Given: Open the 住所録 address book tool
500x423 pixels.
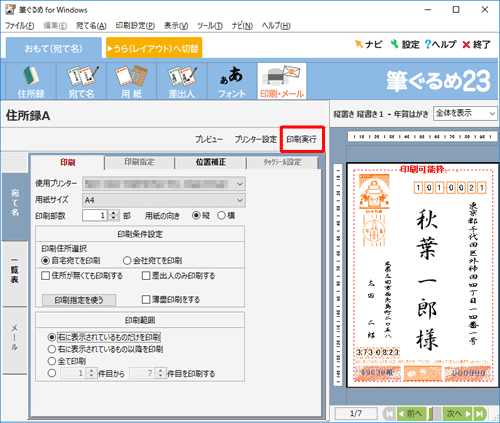Looking at the screenshot, I should (31, 81).
